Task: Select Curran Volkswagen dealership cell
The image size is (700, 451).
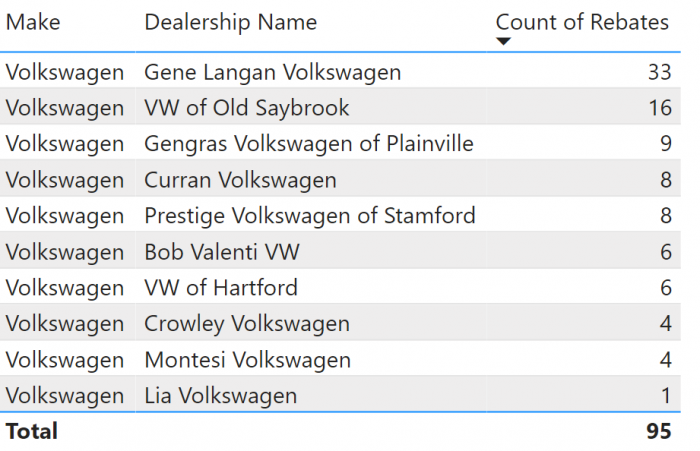Action: (x=240, y=180)
